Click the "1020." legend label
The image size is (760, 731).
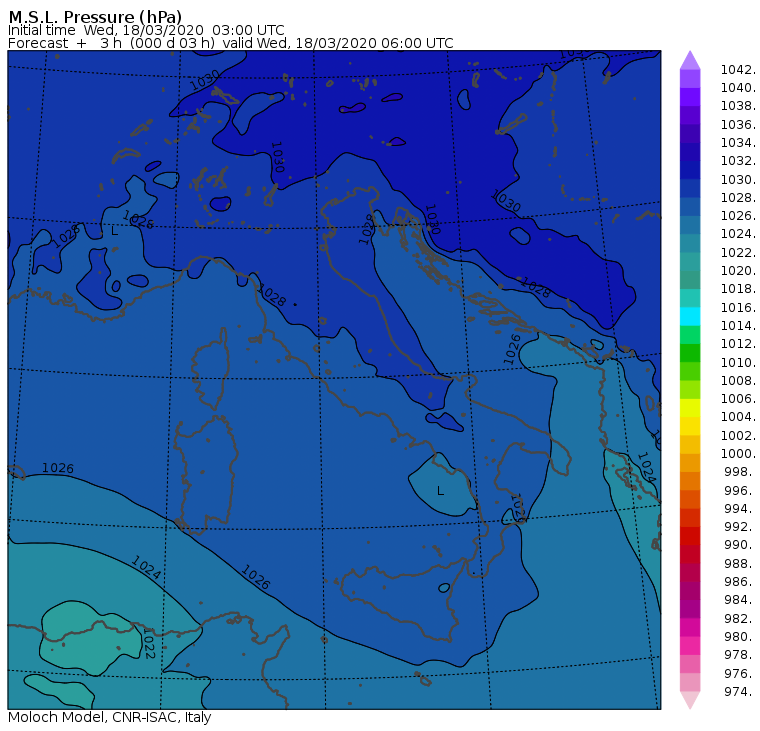point(738,270)
